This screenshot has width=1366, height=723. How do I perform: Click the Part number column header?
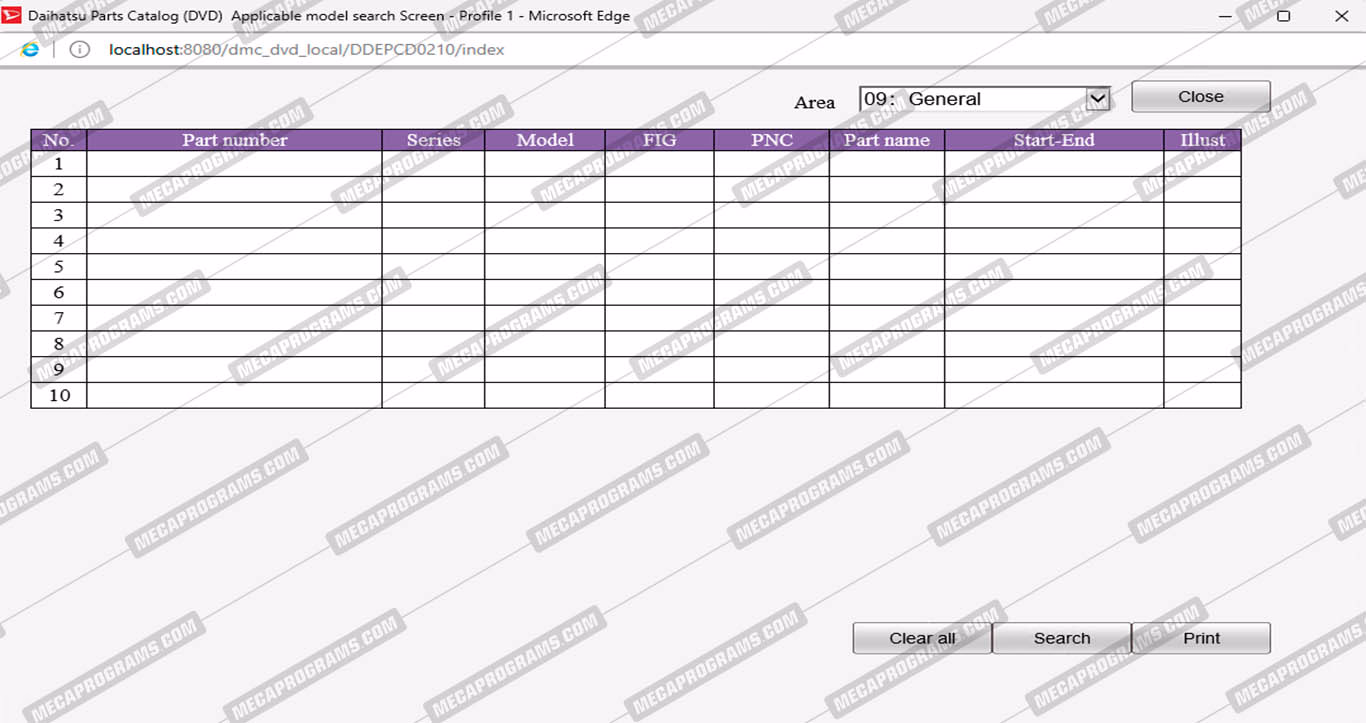[x=234, y=140]
